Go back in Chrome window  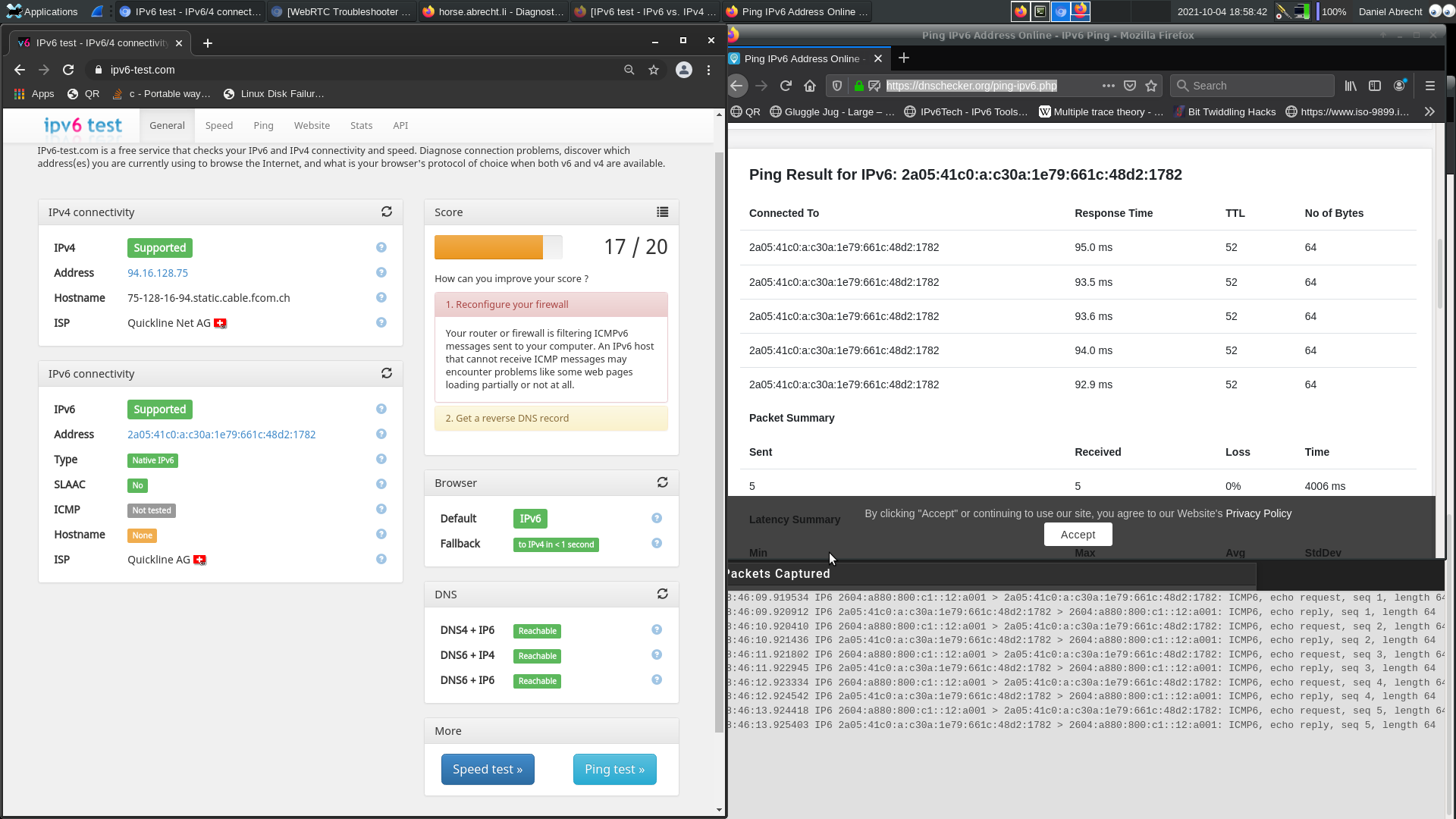pyautogui.click(x=20, y=70)
